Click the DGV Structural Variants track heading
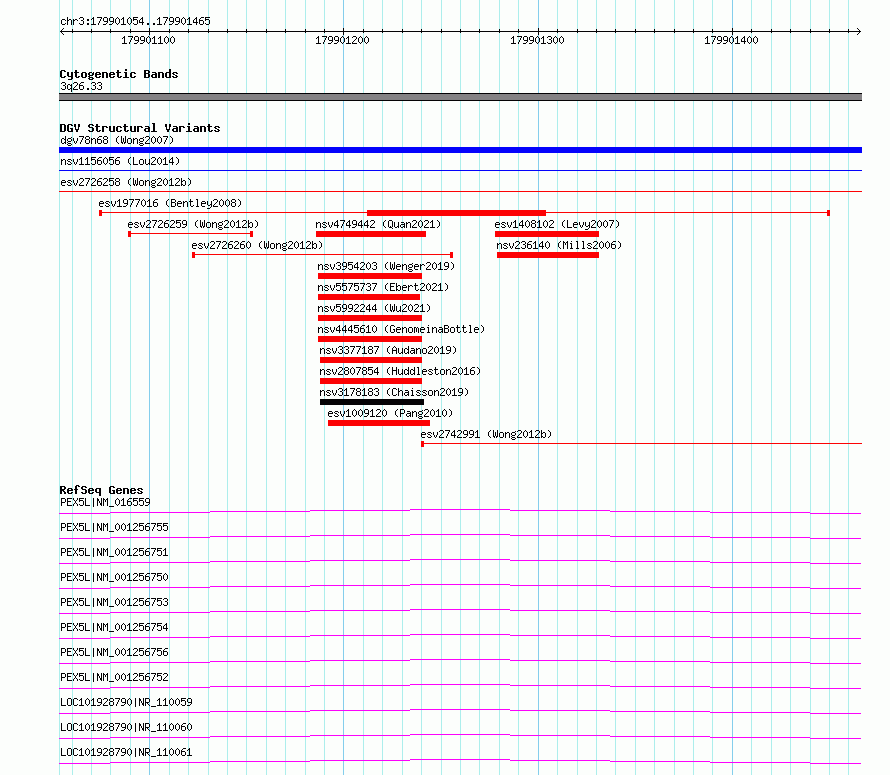Image resolution: width=890 pixels, height=775 pixels. [140, 128]
